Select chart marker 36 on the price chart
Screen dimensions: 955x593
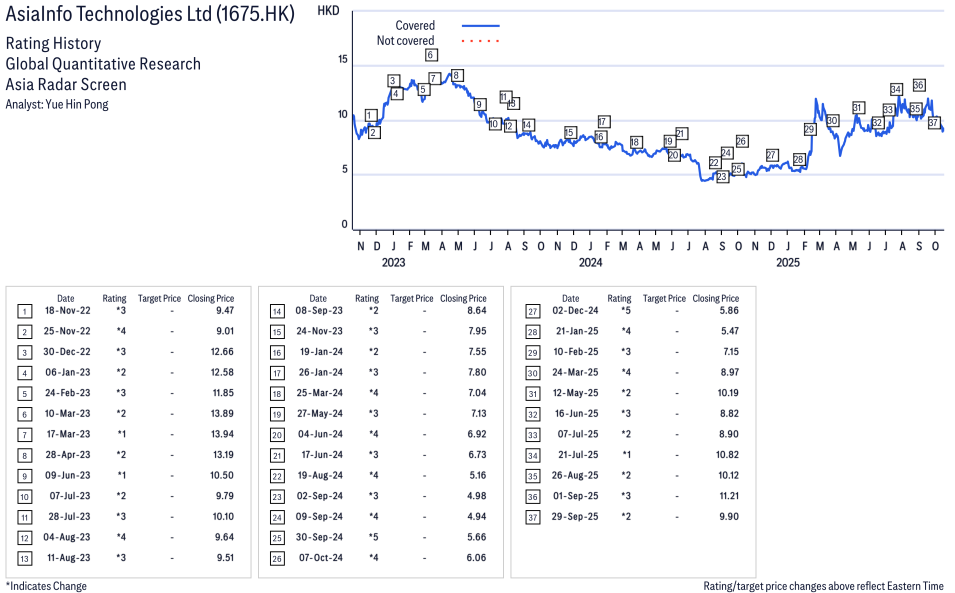pyautogui.click(x=918, y=85)
